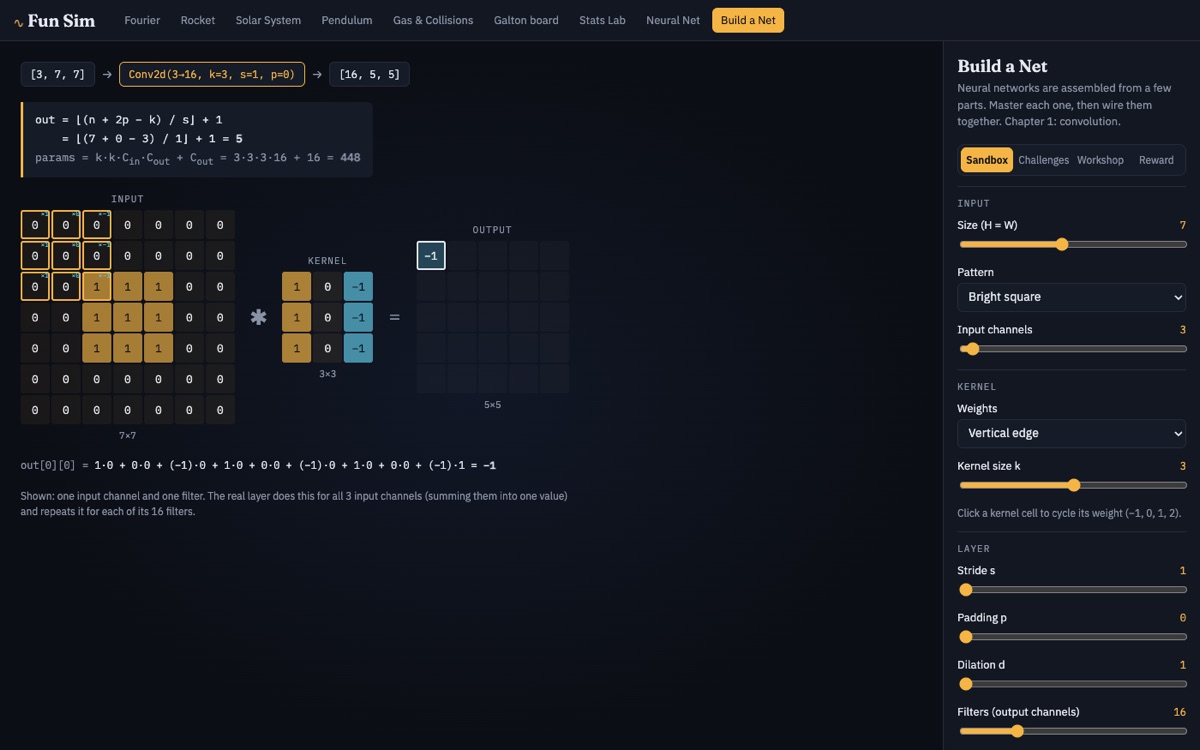Screen dimensions: 1200x750
Task: Click the highlighted Build a Net nav button
Action: (x=748, y=20)
